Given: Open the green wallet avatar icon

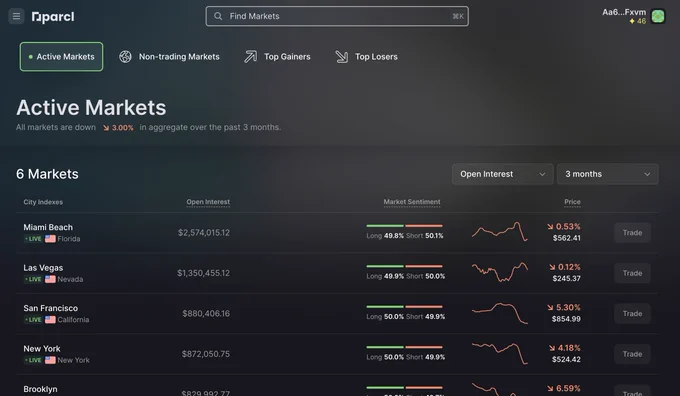Looking at the screenshot, I should click(x=658, y=16).
